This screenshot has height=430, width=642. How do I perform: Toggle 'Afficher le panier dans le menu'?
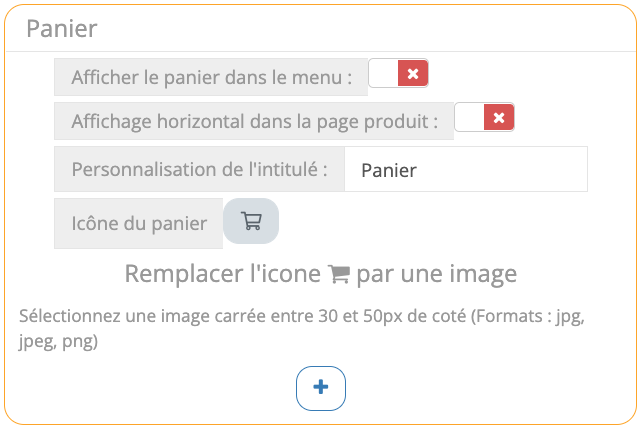[x=398, y=73]
